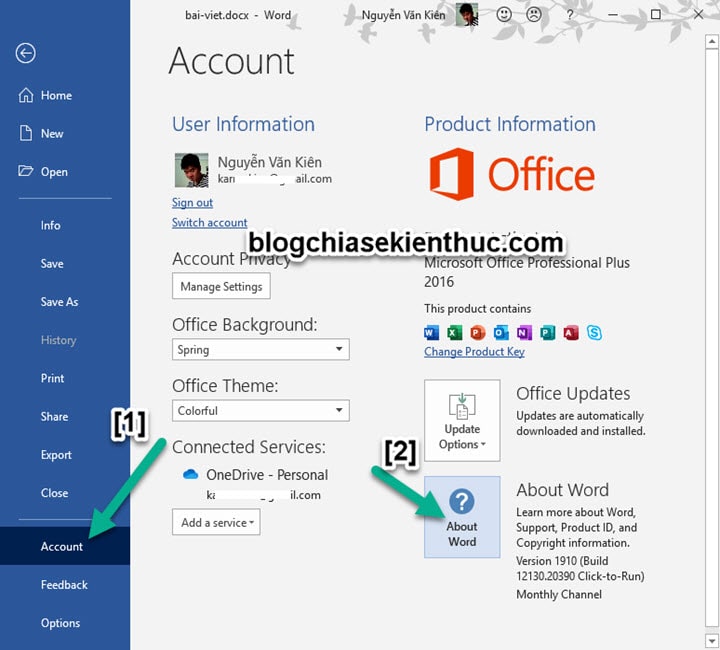Screen dimensions: 720x650
Task: Click the Office logo
Action: click(512, 174)
